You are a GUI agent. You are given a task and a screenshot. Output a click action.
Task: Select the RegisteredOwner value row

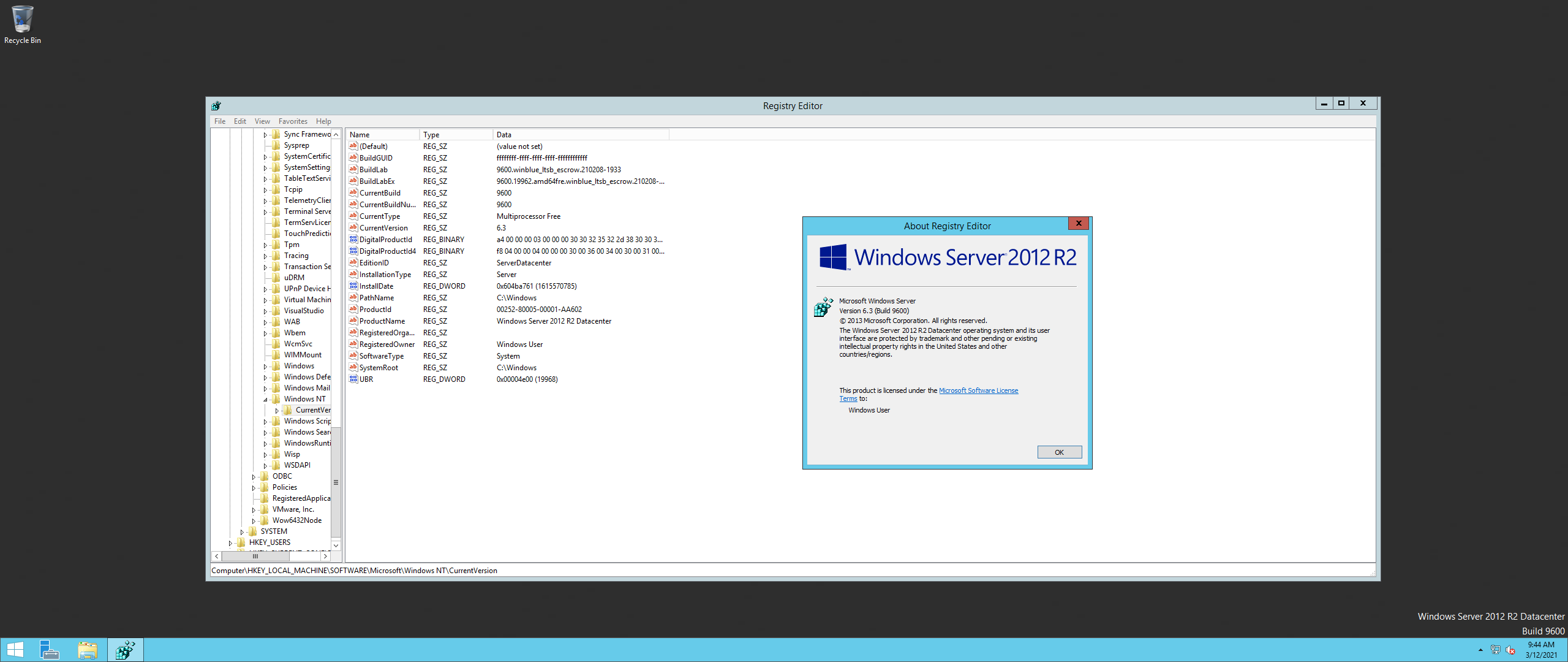pyautogui.click(x=507, y=344)
